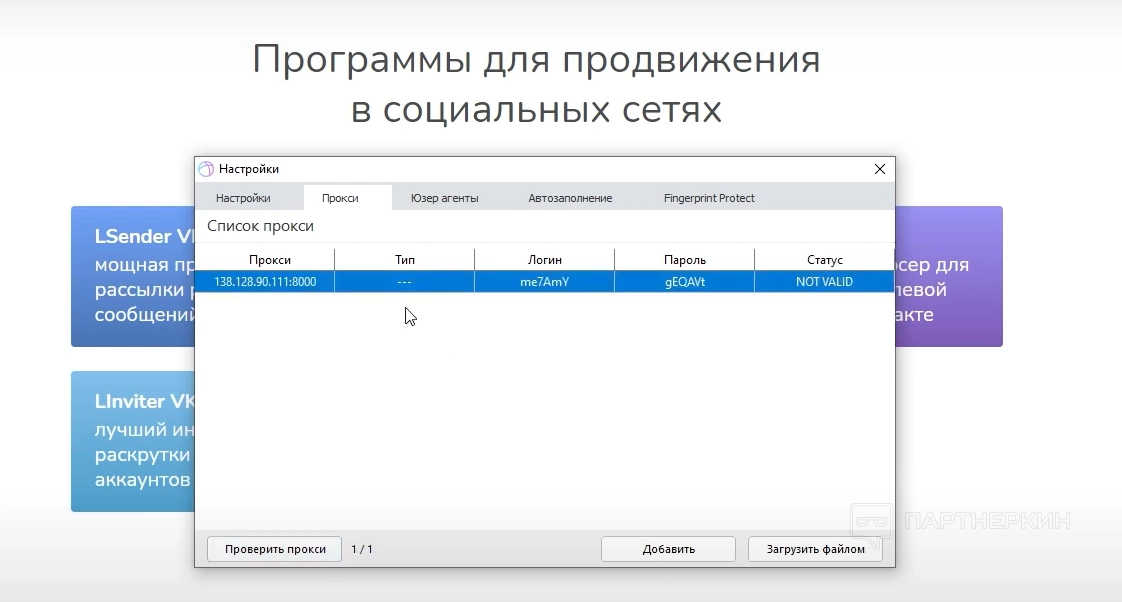This screenshot has width=1122, height=602.
Task: Click the NOT VALID status cell
Action: click(x=824, y=282)
